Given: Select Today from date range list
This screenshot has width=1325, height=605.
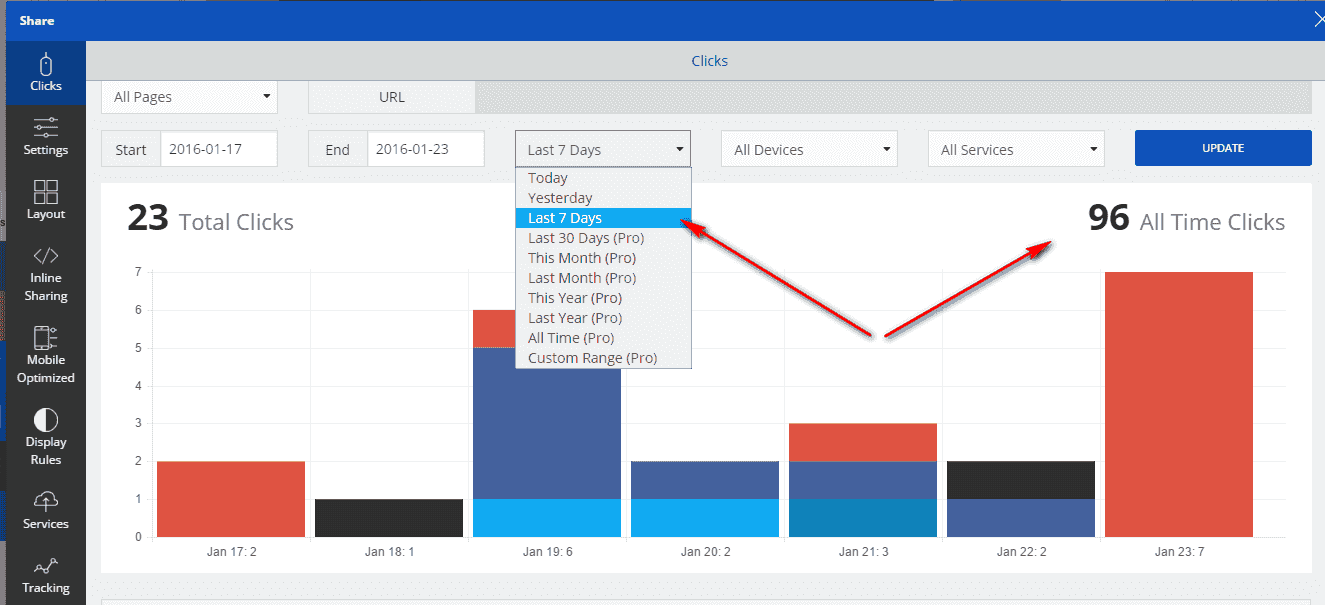Looking at the screenshot, I should coord(548,178).
